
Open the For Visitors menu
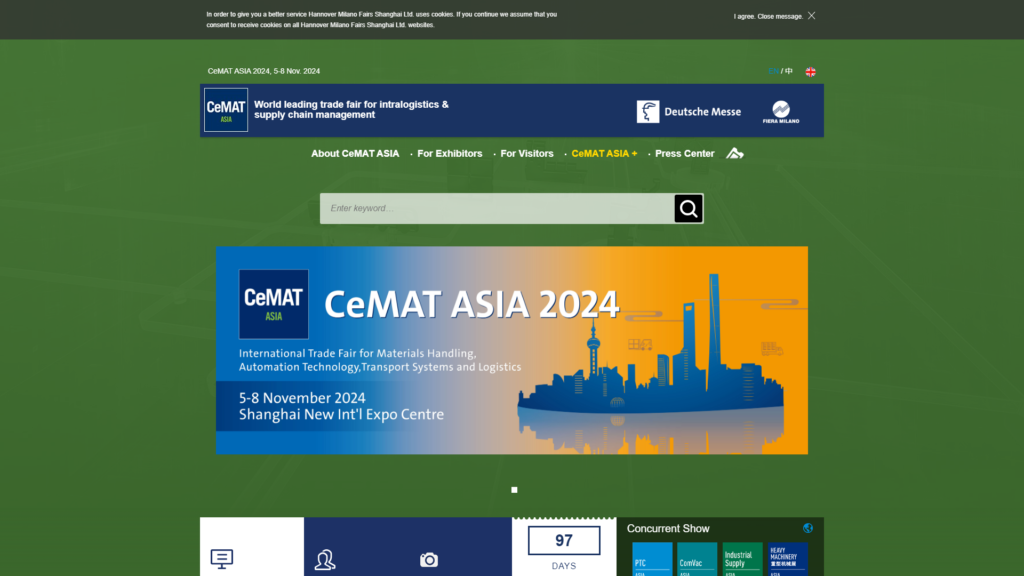(527, 153)
